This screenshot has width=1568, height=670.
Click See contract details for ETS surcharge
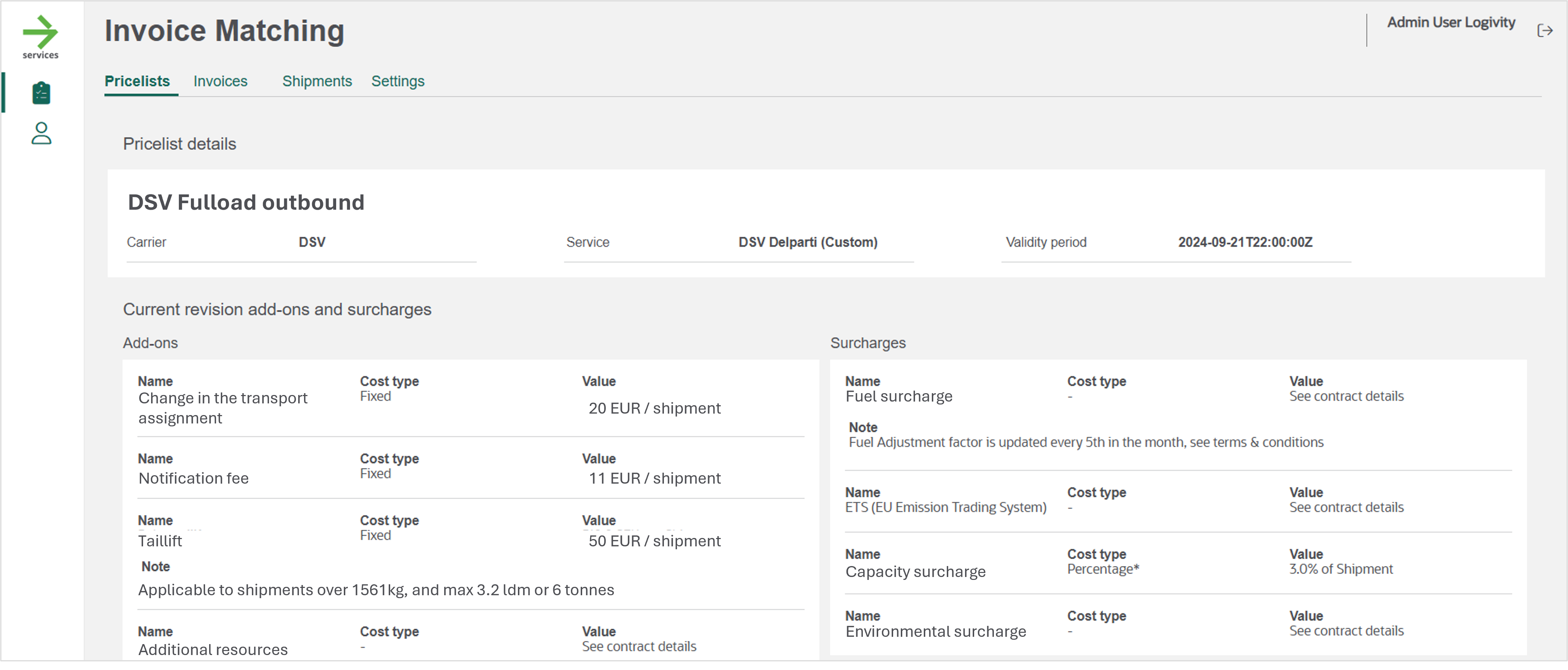(x=1346, y=507)
